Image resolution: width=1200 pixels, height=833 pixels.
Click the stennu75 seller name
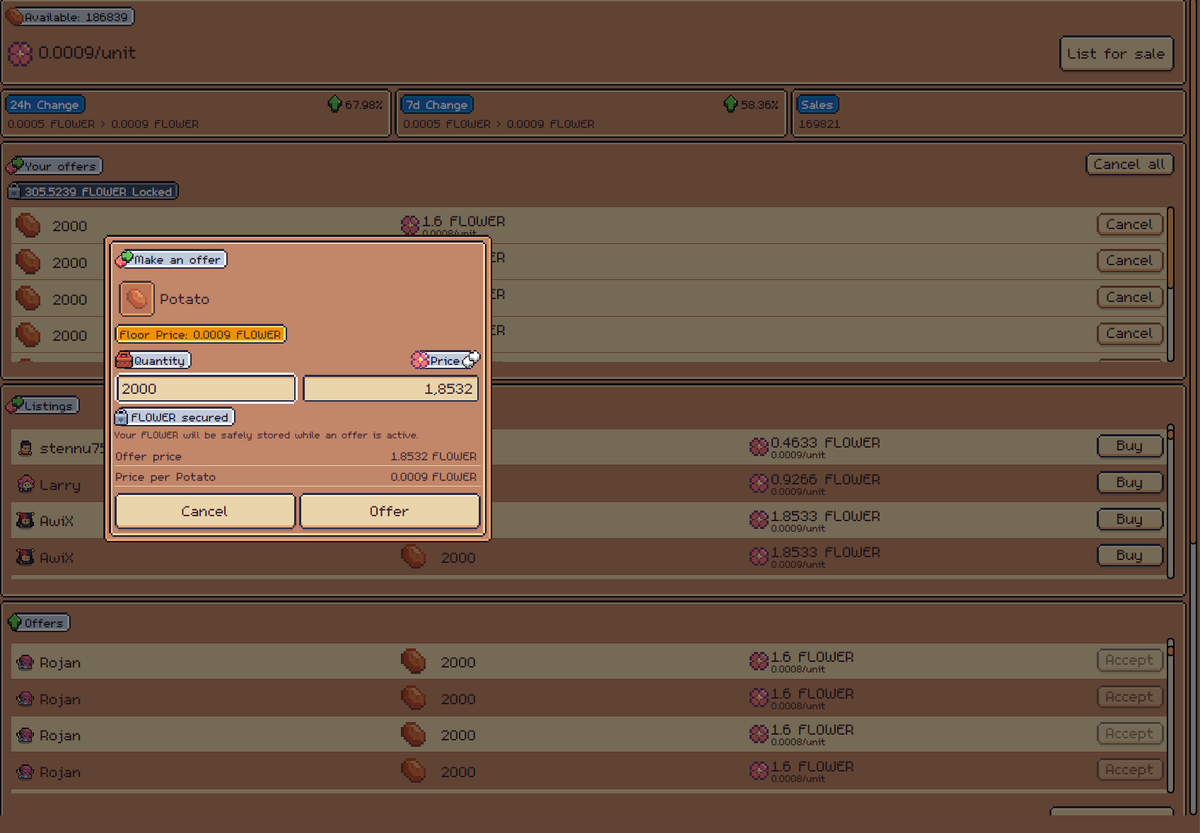72,448
